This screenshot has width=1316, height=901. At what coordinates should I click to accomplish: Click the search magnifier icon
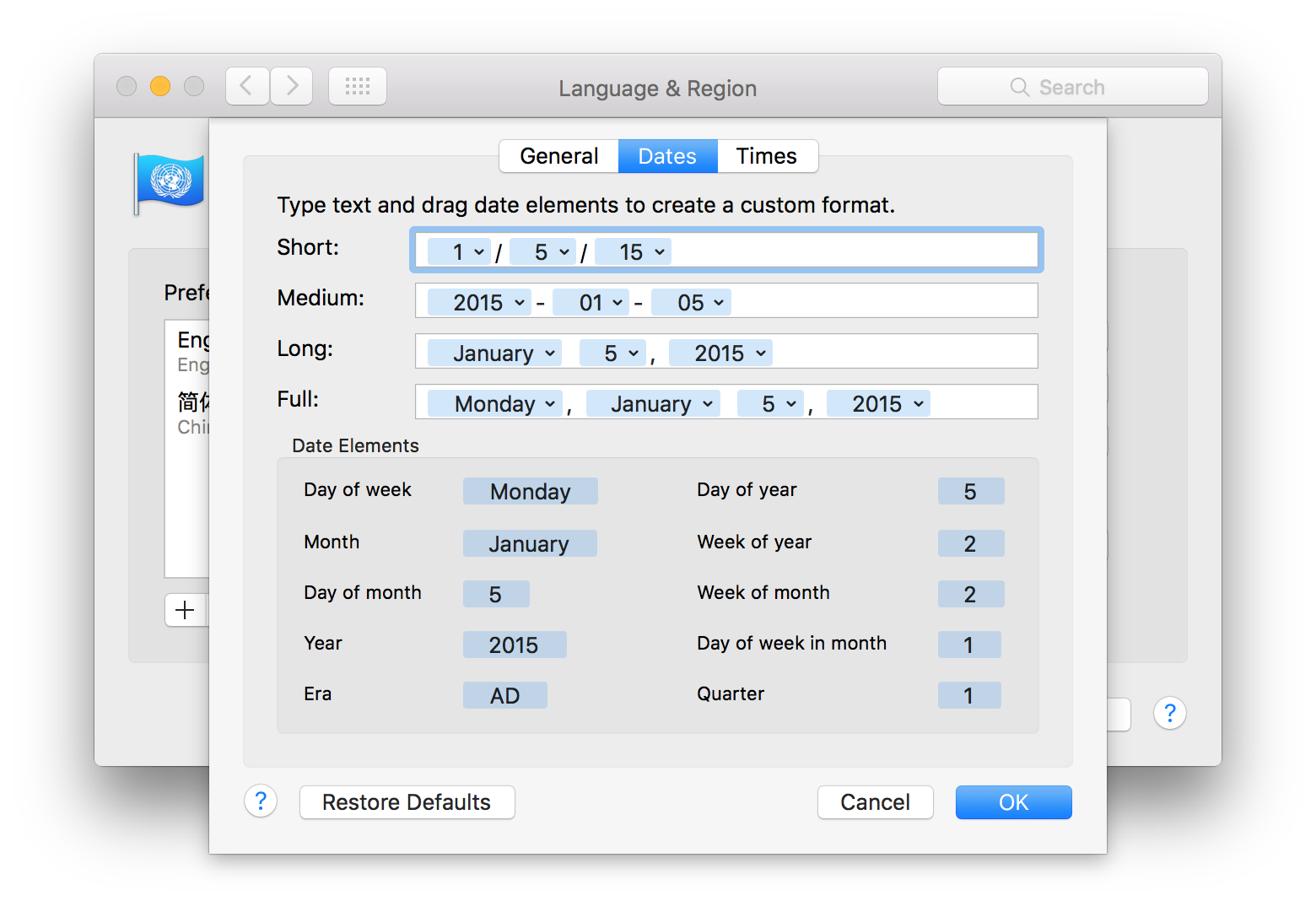(x=1019, y=87)
